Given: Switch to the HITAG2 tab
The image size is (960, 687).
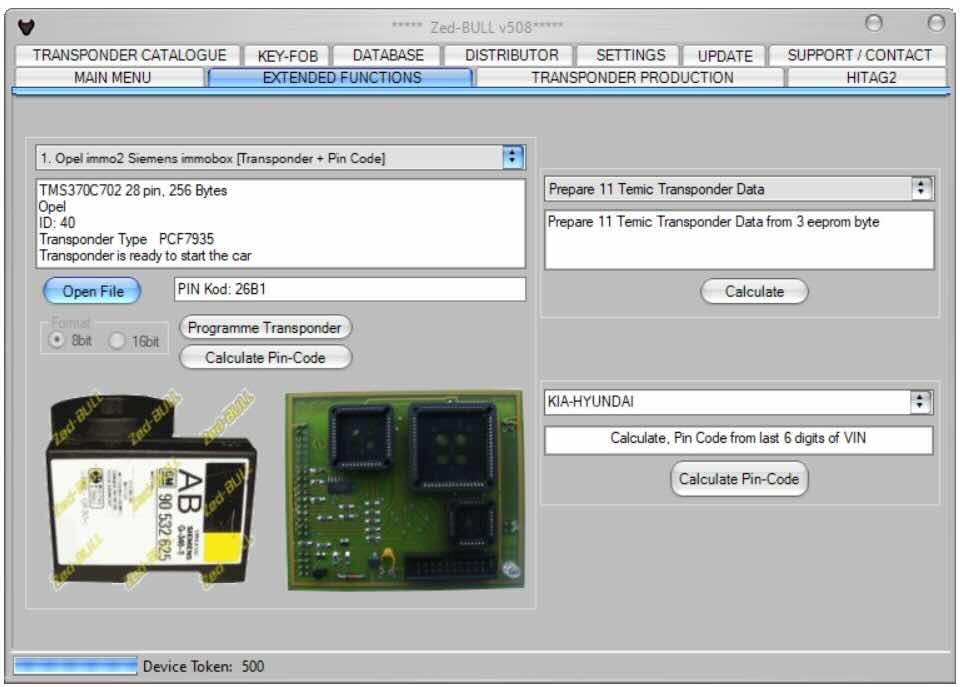Looking at the screenshot, I should (870, 78).
